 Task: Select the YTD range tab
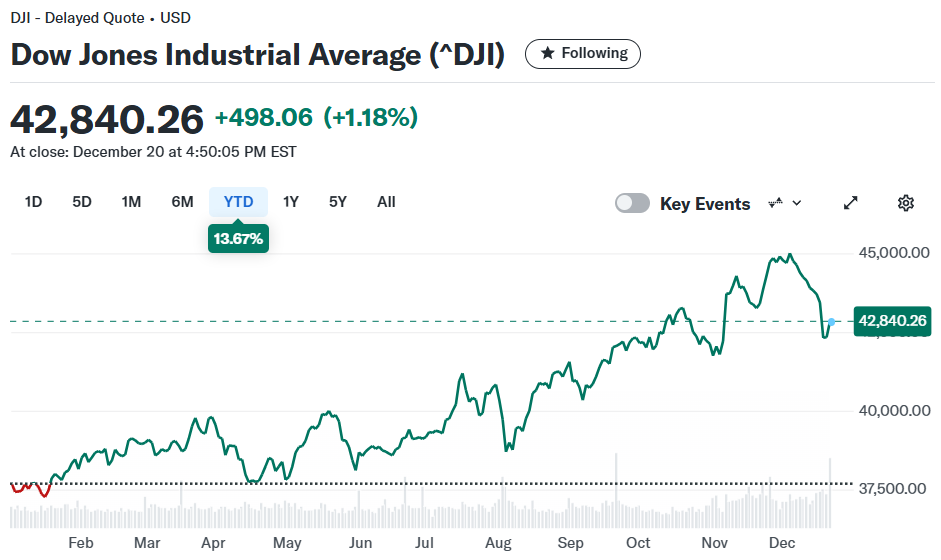pyautogui.click(x=238, y=202)
